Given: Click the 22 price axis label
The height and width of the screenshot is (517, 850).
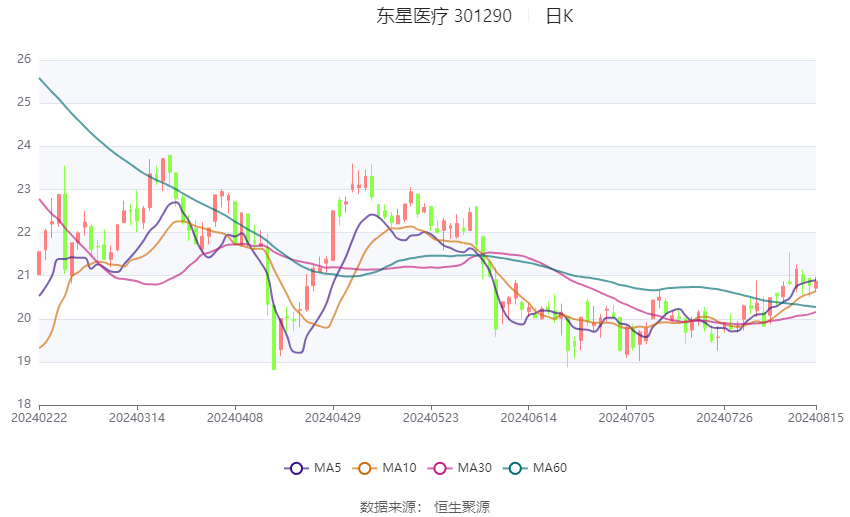Looking at the screenshot, I should pyautogui.click(x=24, y=231).
